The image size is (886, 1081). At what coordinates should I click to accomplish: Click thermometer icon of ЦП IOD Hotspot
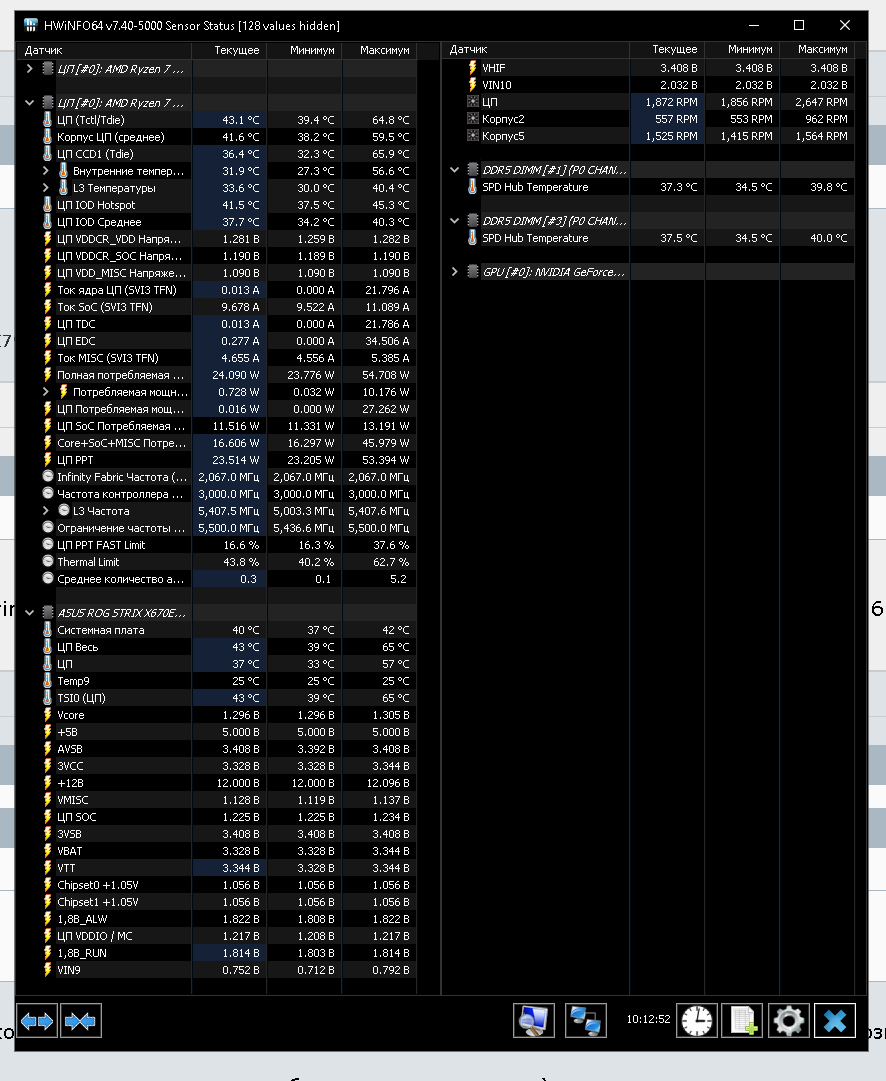47,204
